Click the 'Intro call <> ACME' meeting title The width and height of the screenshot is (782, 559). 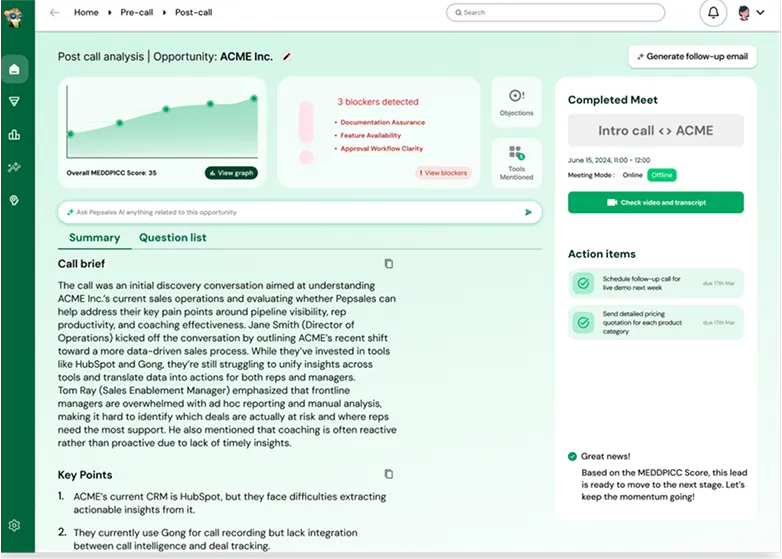click(x=655, y=131)
